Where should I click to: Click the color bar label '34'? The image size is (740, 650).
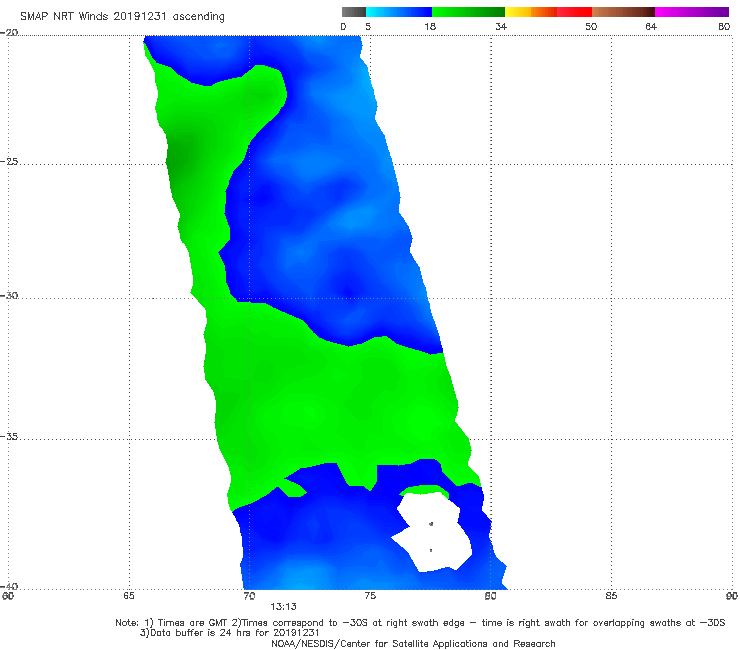click(x=501, y=27)
